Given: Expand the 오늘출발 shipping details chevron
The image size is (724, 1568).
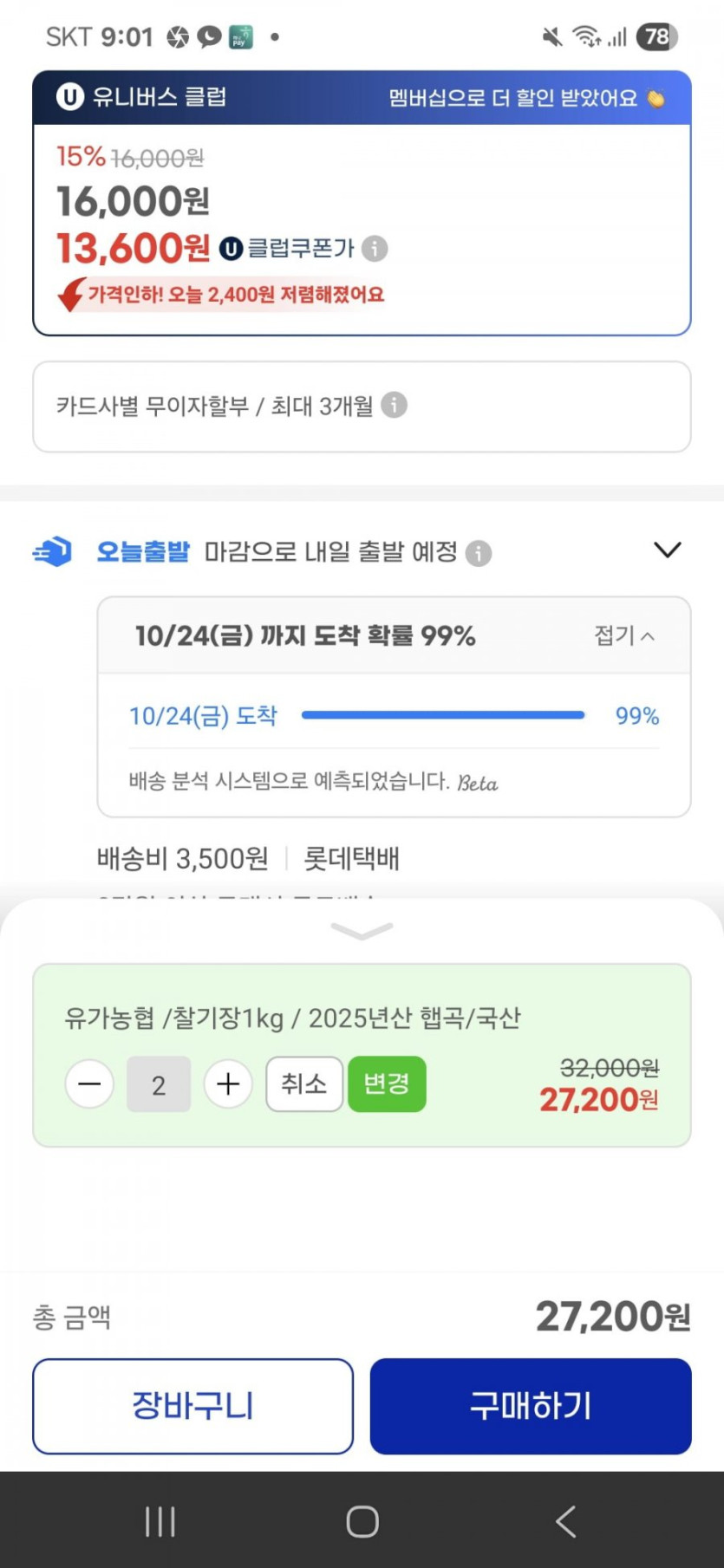Looking at the screenshot, I should pos(667,550).
